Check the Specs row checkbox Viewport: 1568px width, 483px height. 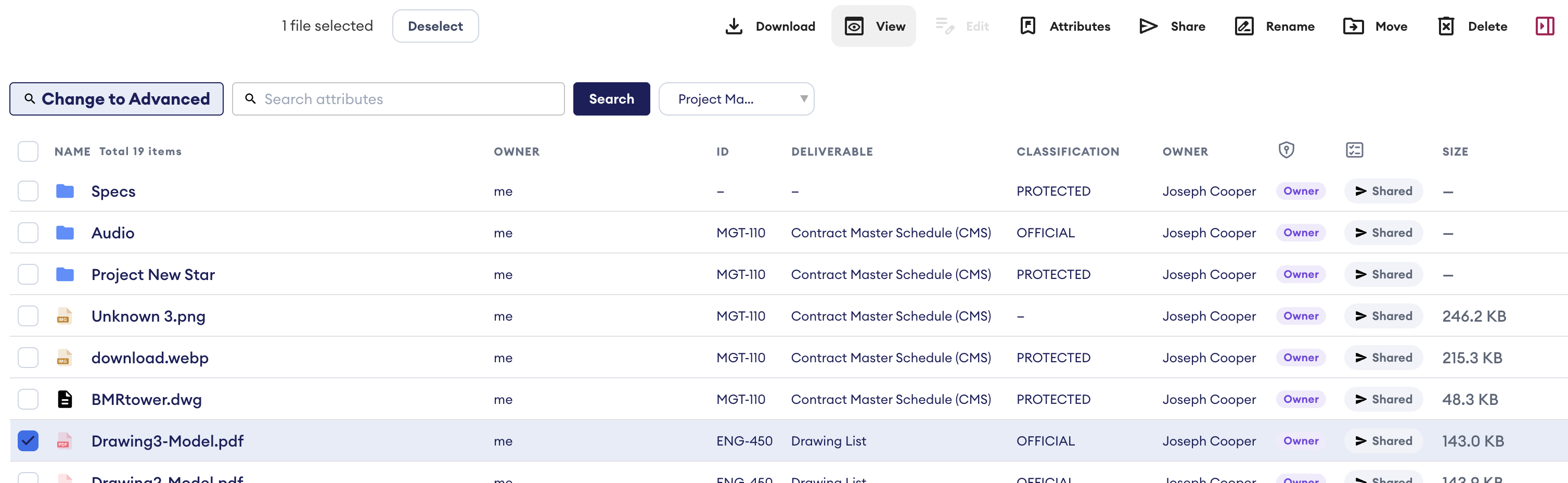28,191
